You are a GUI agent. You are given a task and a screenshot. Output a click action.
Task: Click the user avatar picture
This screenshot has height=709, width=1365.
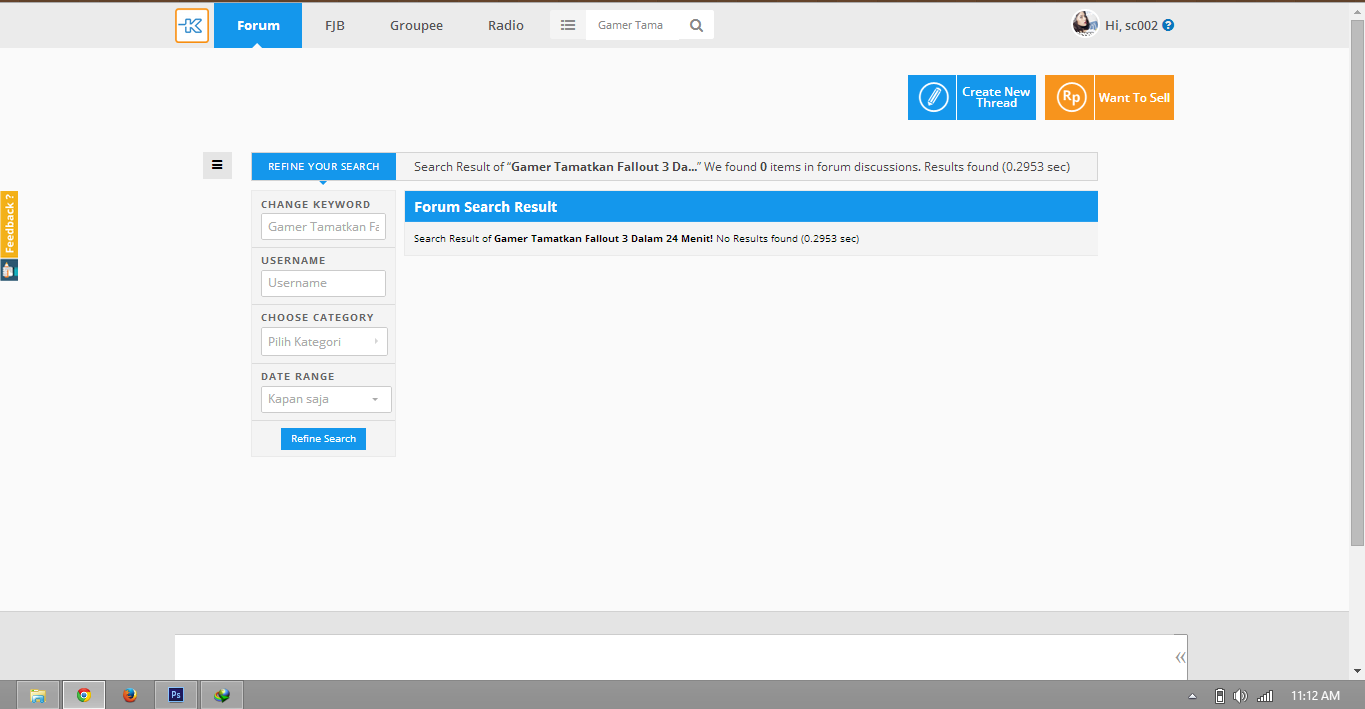click(x=1085, y=24)
